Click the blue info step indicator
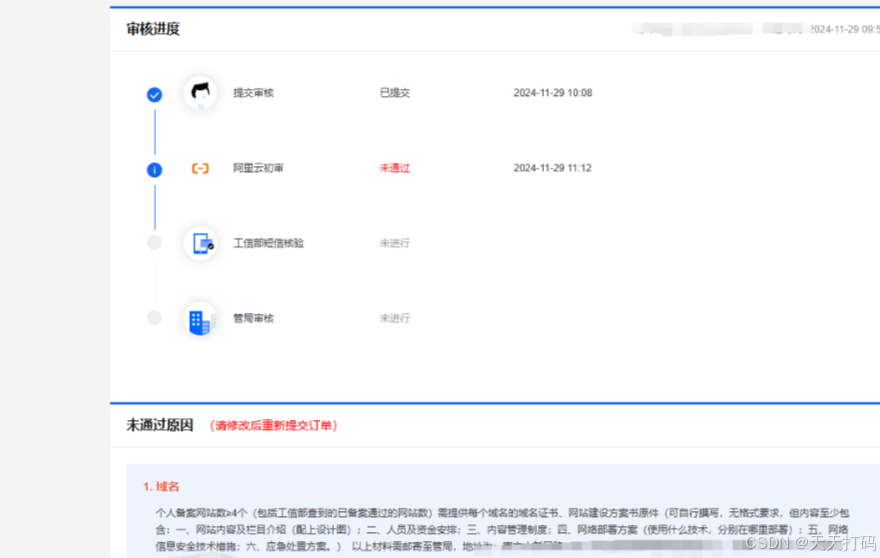880x558 pixels. (x=154, y=170)
